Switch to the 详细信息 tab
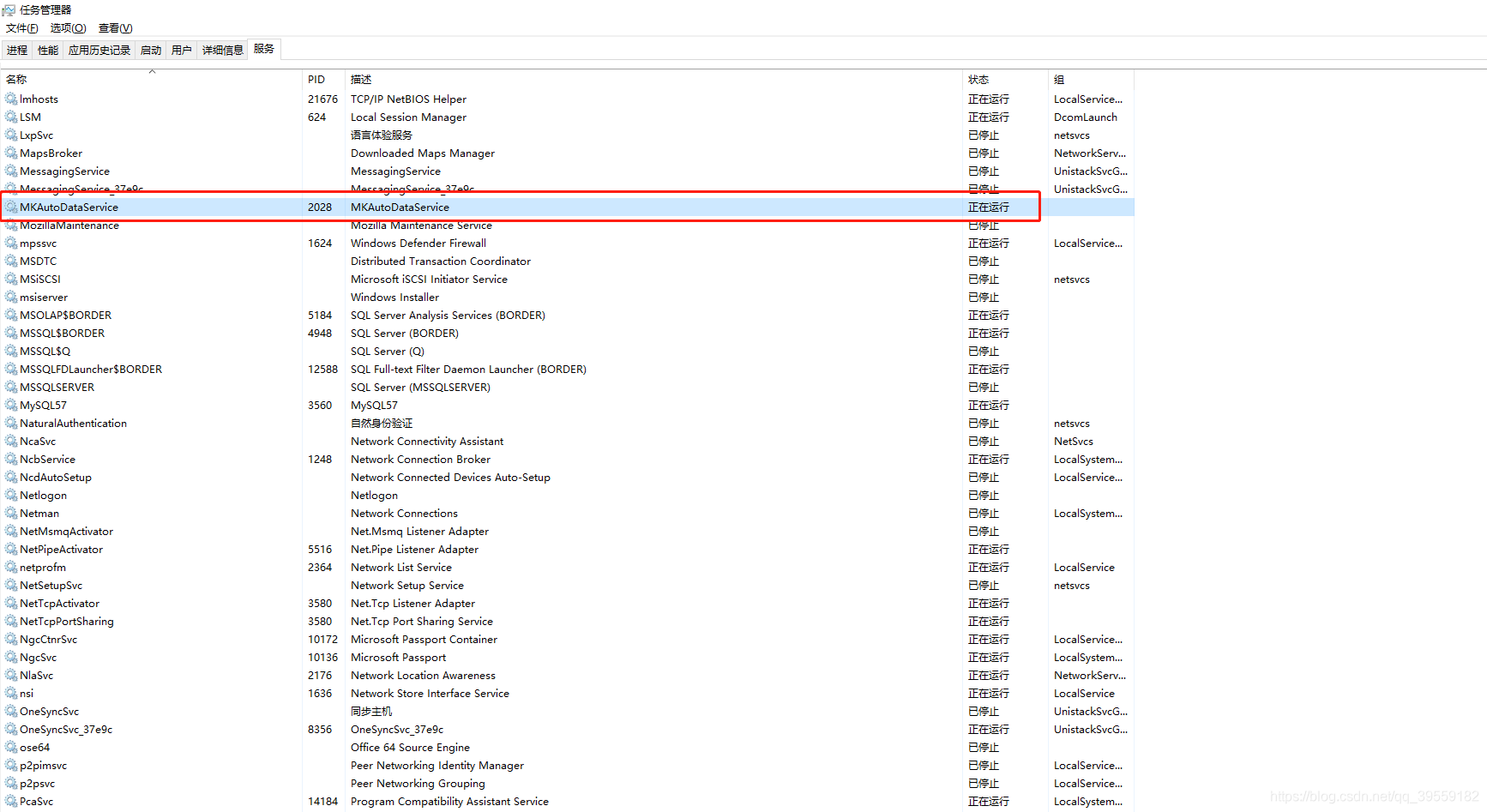 click(223, 51)
